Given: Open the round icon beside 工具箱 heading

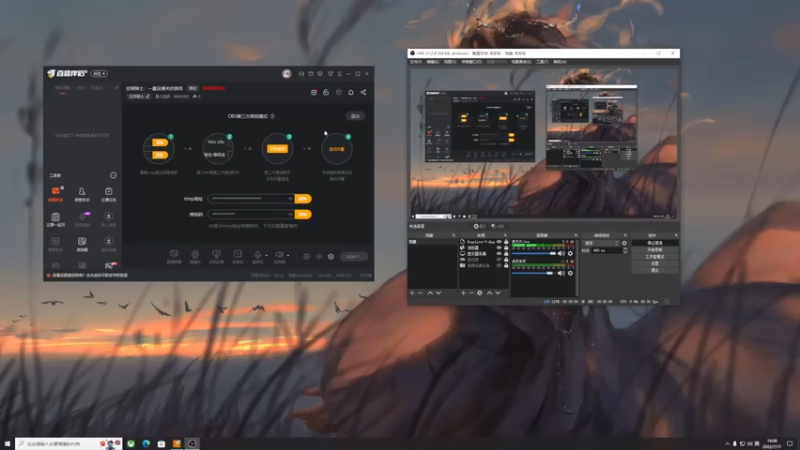Looking at the screenshot, I should (x=113, y=176).
